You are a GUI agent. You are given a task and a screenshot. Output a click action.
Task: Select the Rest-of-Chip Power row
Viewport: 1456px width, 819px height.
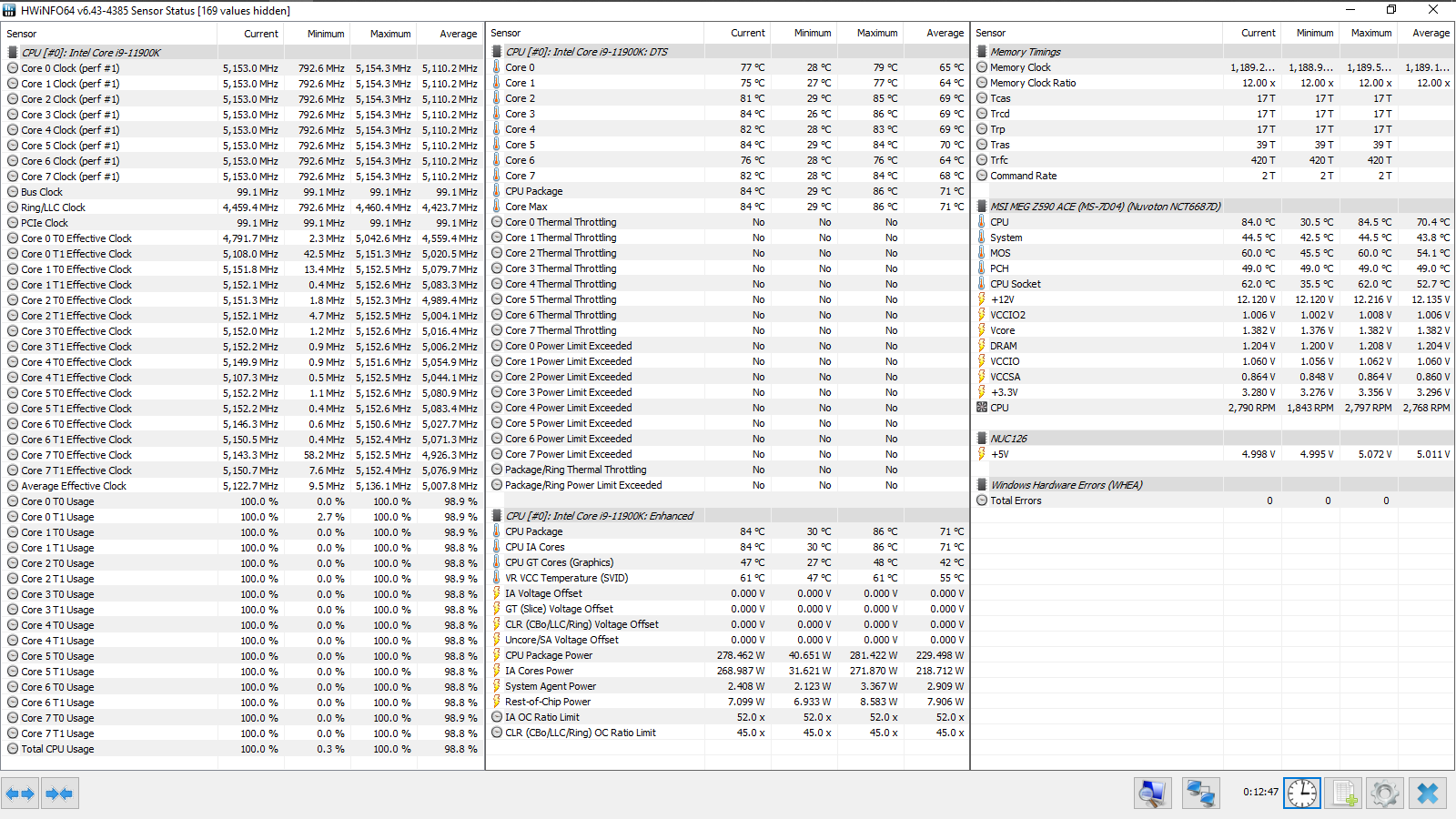point(728,702)
